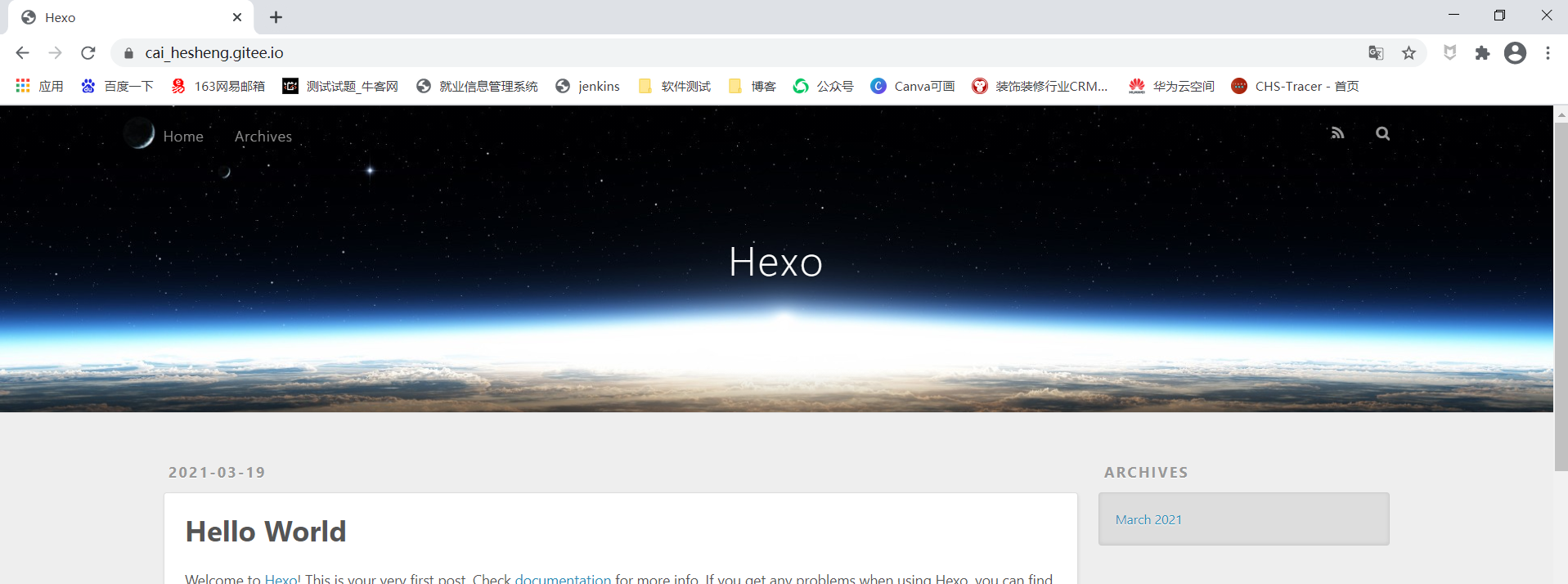The height and width of the screenshot is (584, 1568).
Task: Open the 就业信息管理系统 bookmark
Action: (477, 86)
